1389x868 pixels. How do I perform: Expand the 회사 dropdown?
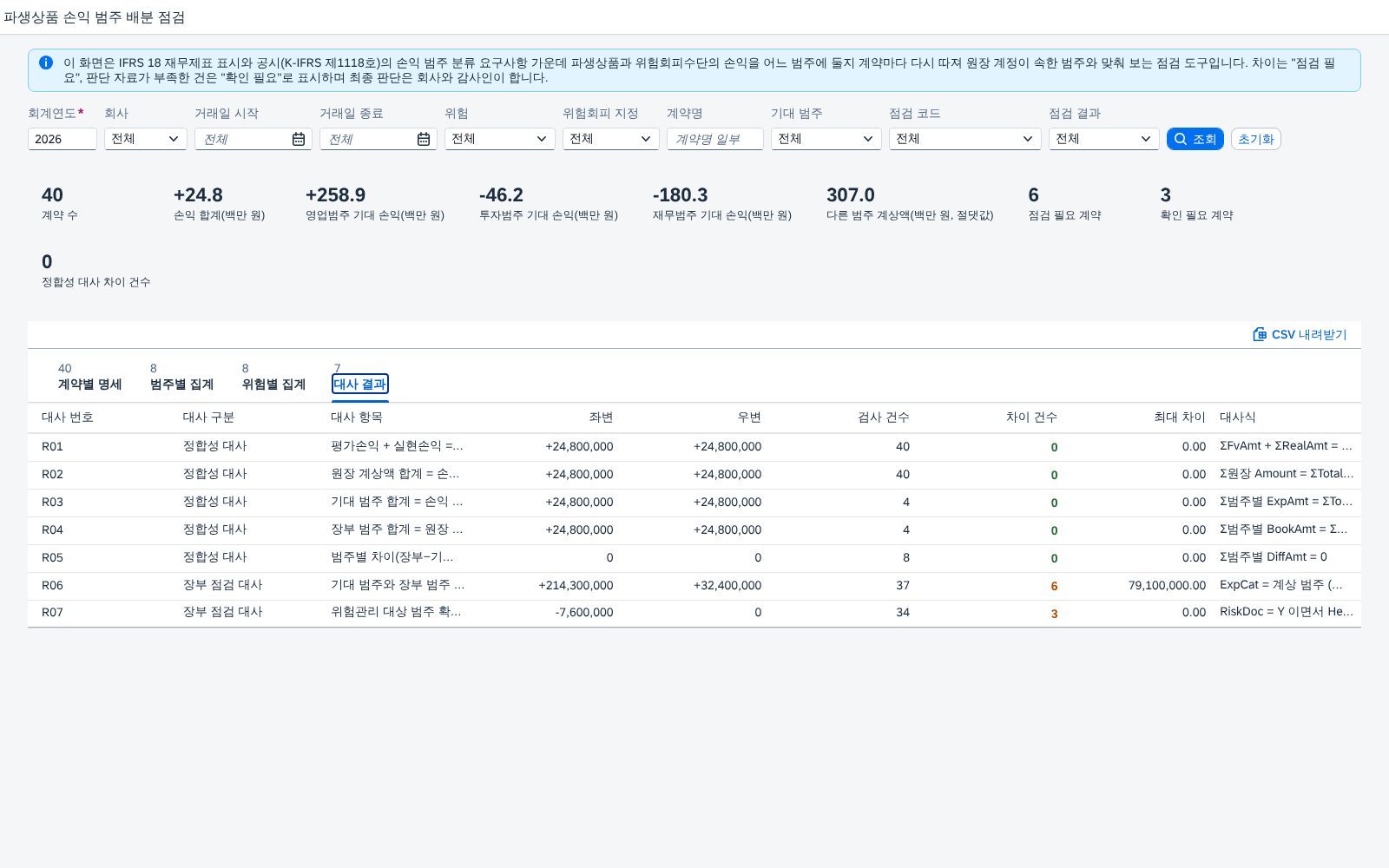pyautogui.click(x=146, y=139)
